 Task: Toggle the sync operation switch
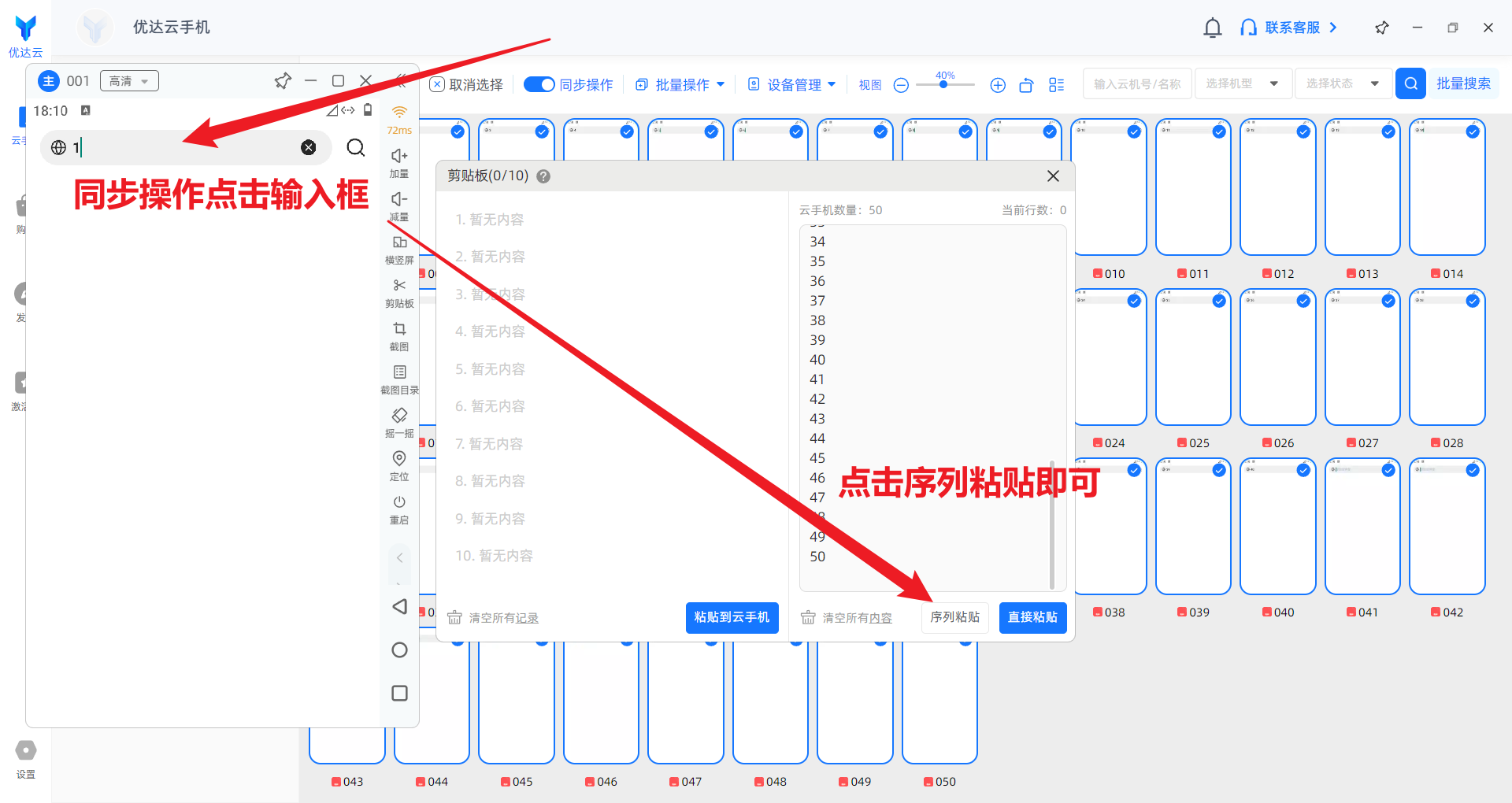coord(539,84)
